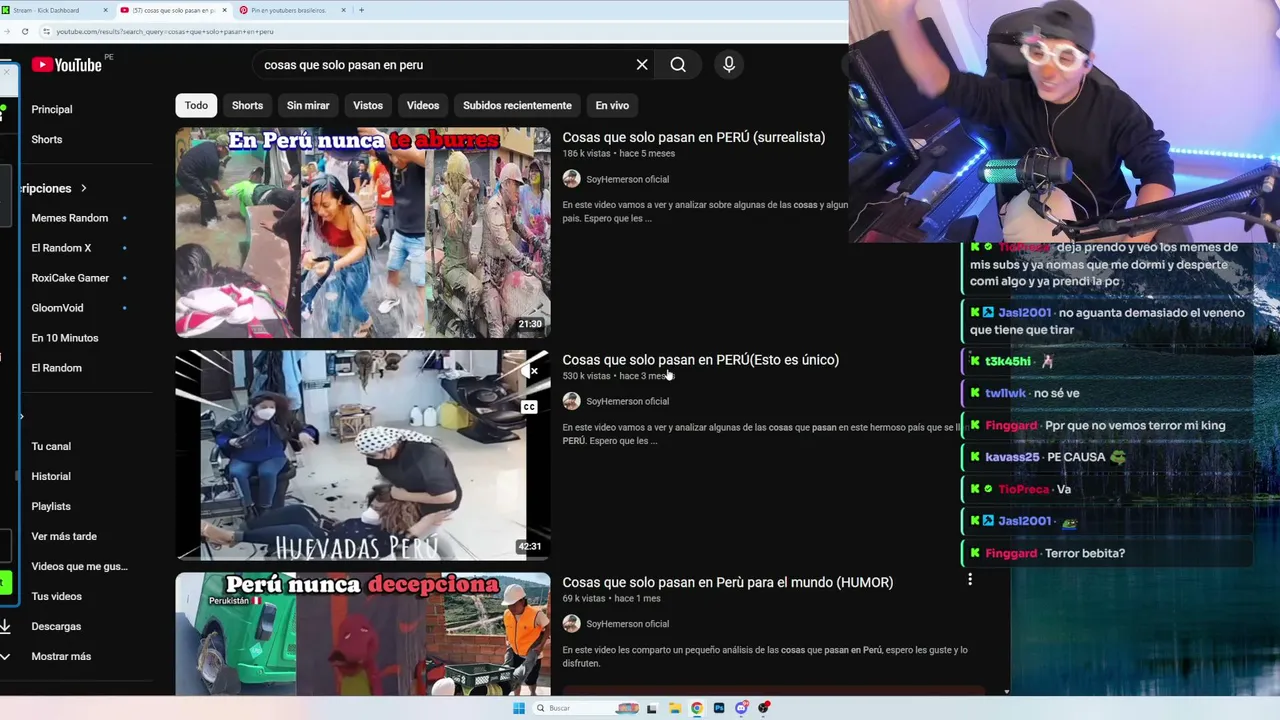Open the El Random X subscription channel
This screenshot has height=720, width=1280.
[x=61, y=248]
